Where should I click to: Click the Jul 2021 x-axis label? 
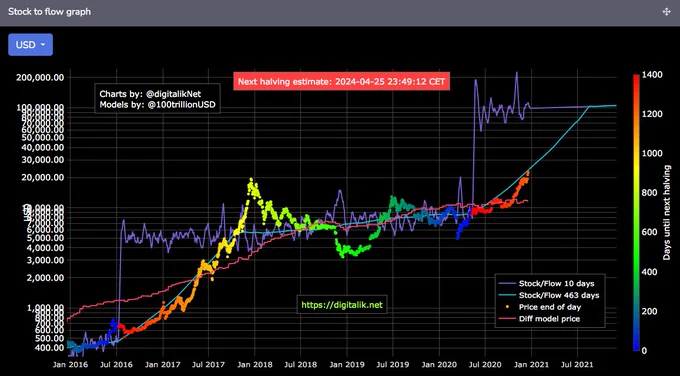pos(578,365)
